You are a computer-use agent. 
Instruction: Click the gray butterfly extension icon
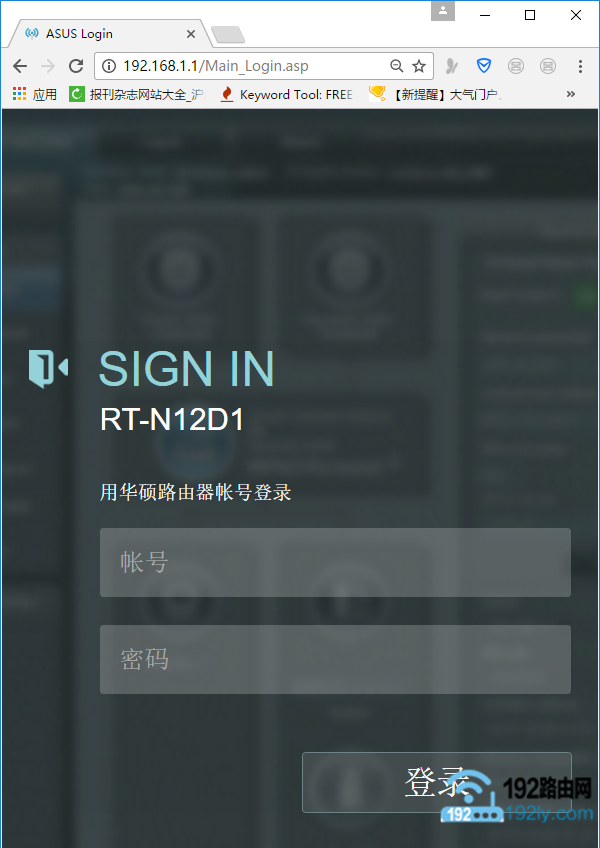click(x=452, y=66)
